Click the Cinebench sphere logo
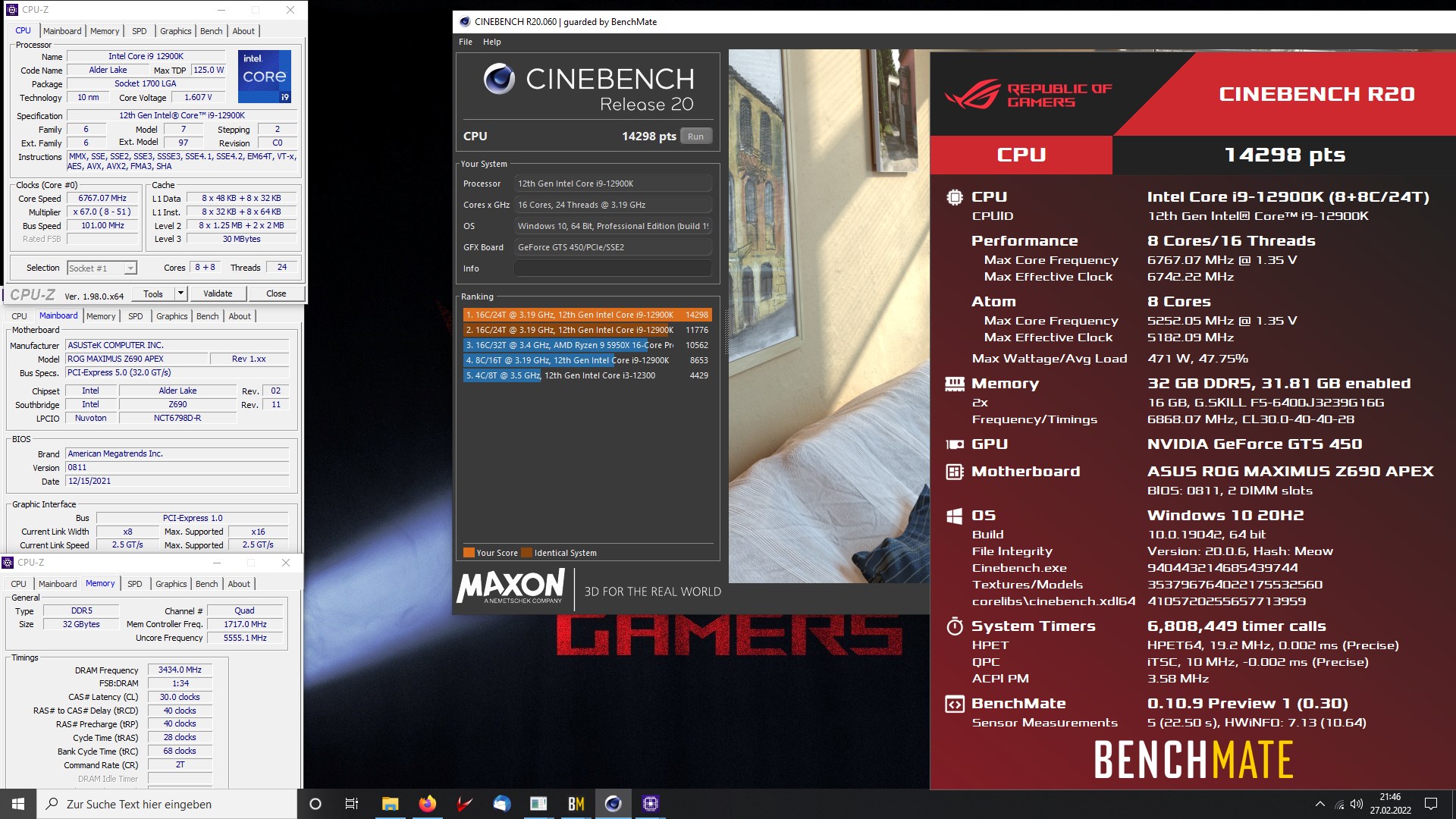The image size is (1456, 819). [499, 79]
